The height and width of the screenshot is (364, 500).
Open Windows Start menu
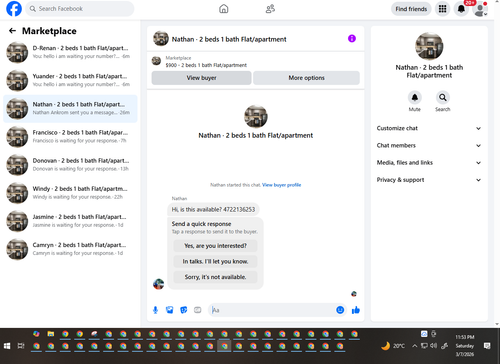tap(7, 346)
